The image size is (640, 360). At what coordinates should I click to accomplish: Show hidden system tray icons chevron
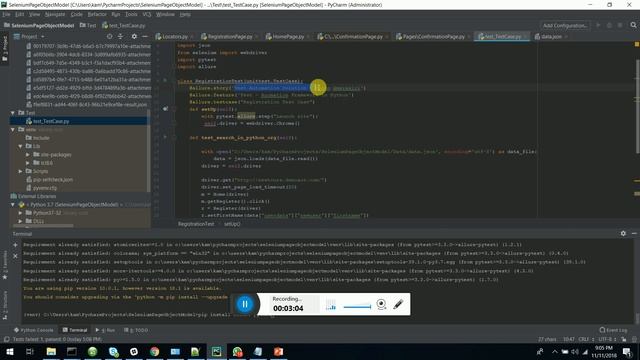555,351
